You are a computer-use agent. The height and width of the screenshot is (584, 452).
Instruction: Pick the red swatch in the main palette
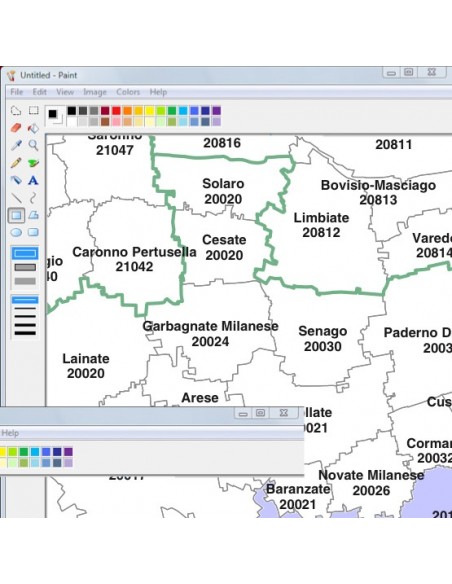(x=116, y=111)
